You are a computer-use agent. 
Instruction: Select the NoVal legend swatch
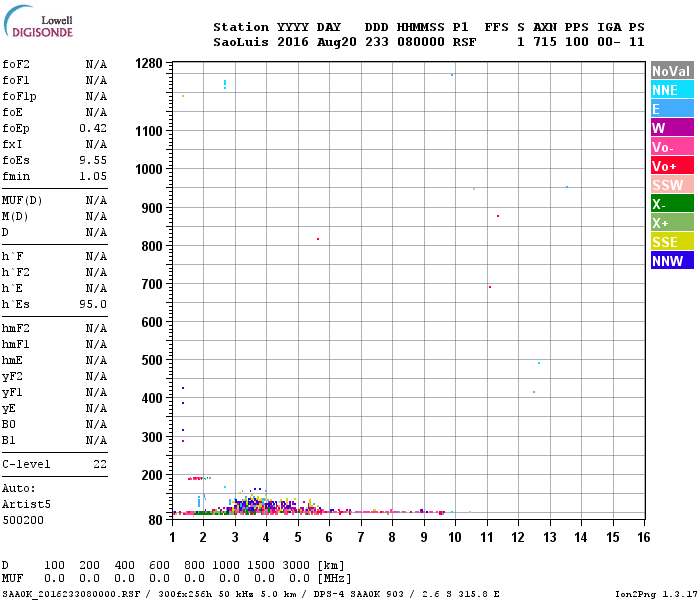(x=672, y=71)
